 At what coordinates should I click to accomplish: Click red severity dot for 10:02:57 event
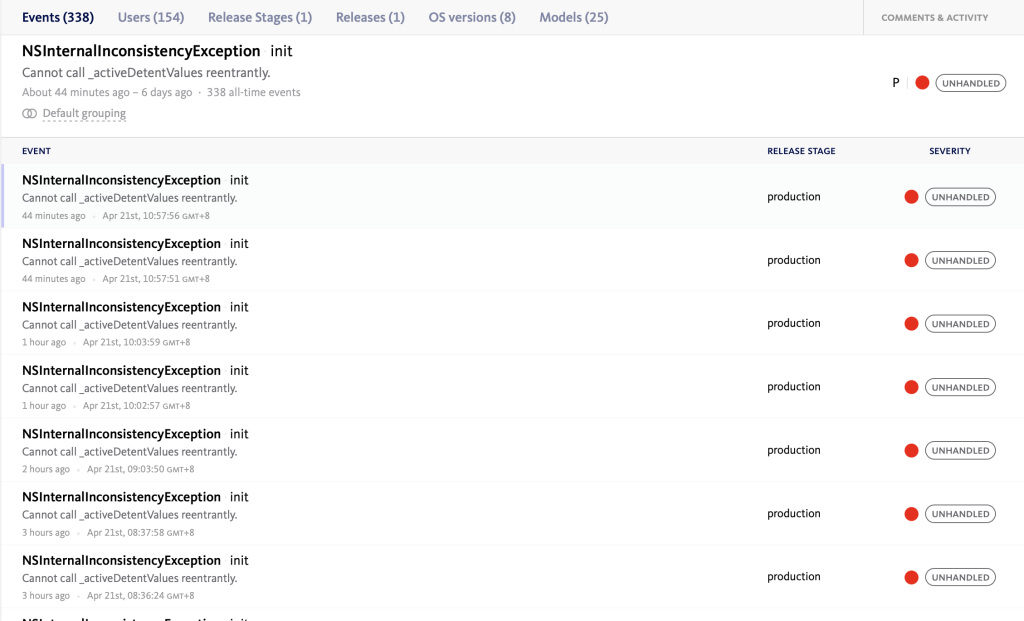coord(911,387)
